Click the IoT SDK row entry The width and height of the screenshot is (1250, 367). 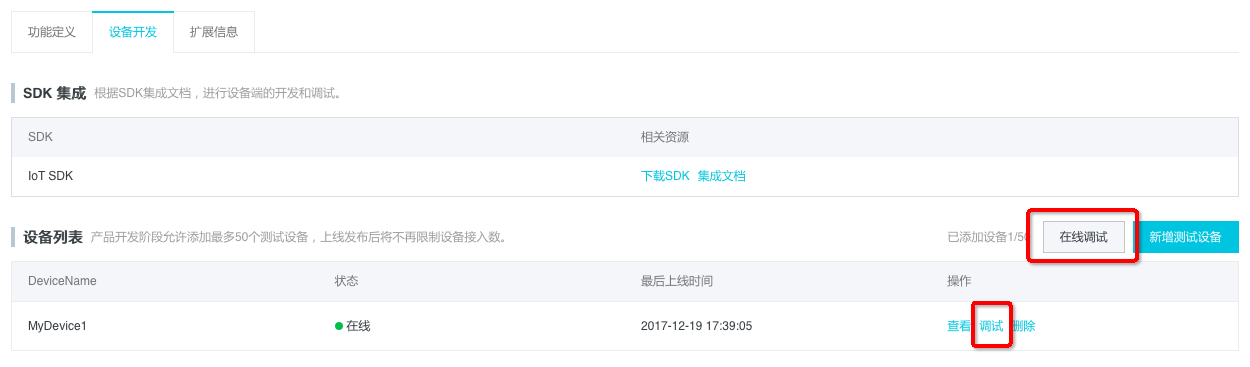[x=50, y=176]
